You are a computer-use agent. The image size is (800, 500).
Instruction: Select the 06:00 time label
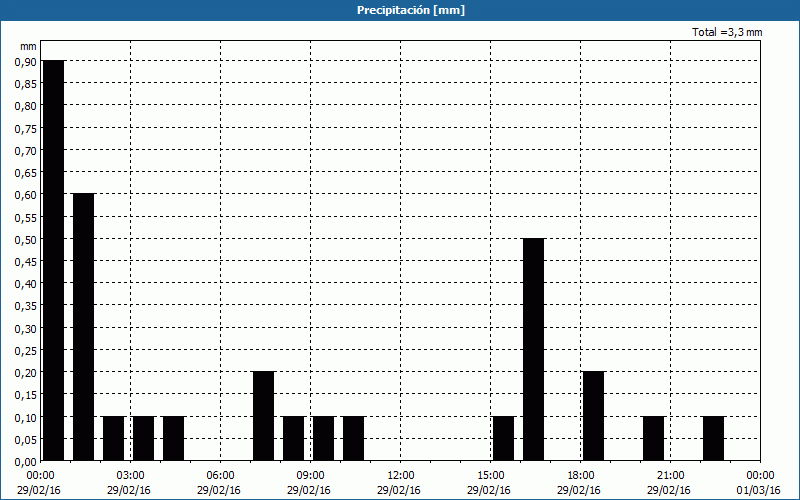point(220,476)
